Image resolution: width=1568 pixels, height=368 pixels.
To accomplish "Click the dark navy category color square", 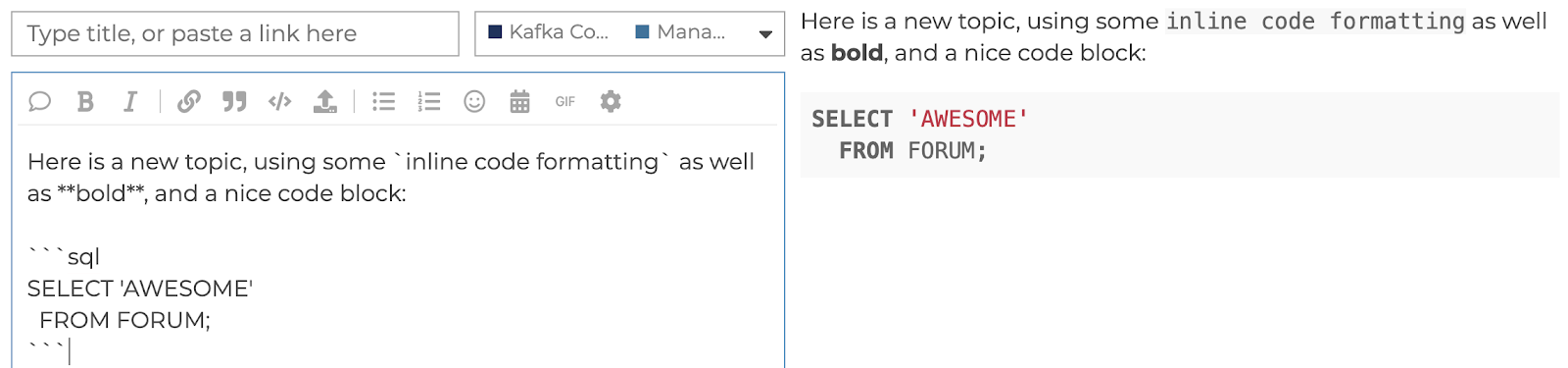I will (495, 32).
